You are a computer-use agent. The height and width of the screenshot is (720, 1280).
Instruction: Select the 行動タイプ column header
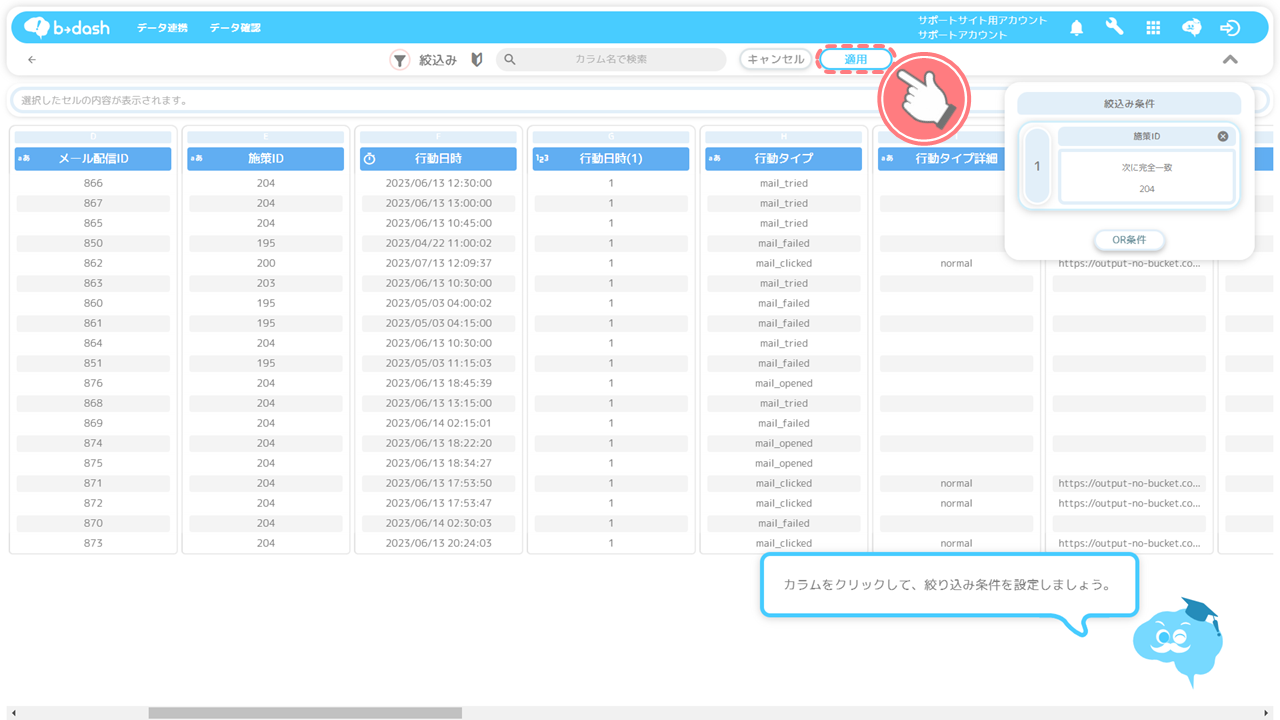(x=783, y=159)
